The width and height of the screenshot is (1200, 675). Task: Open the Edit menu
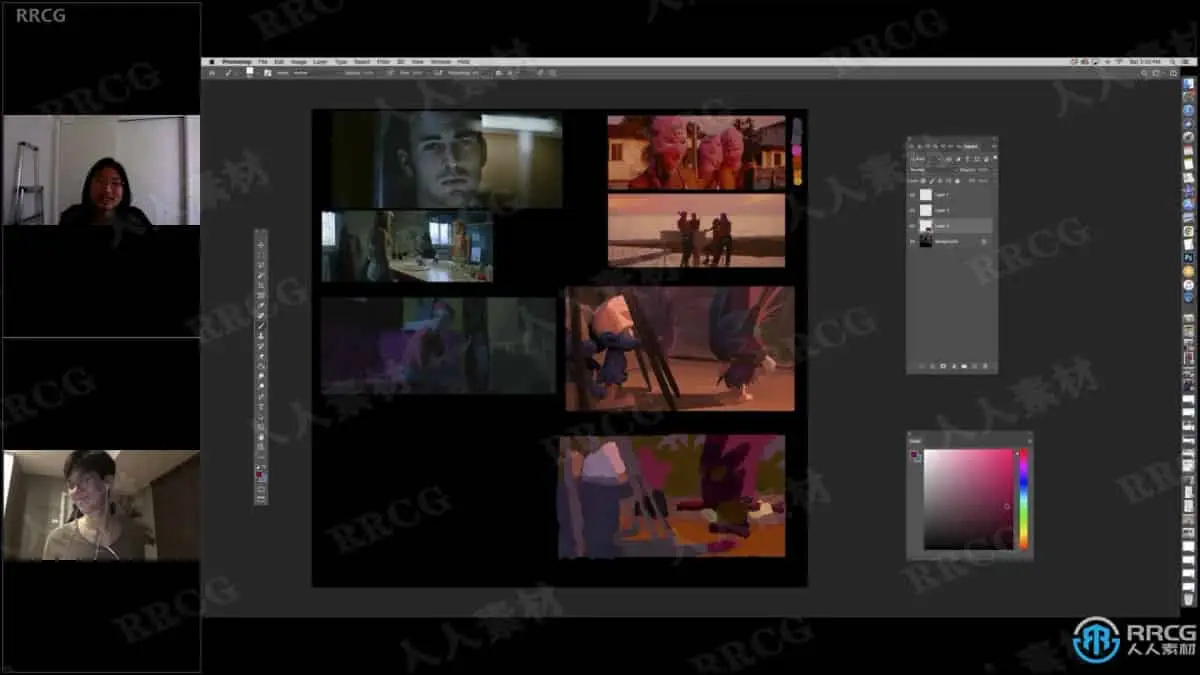click(x=279, y=62)
